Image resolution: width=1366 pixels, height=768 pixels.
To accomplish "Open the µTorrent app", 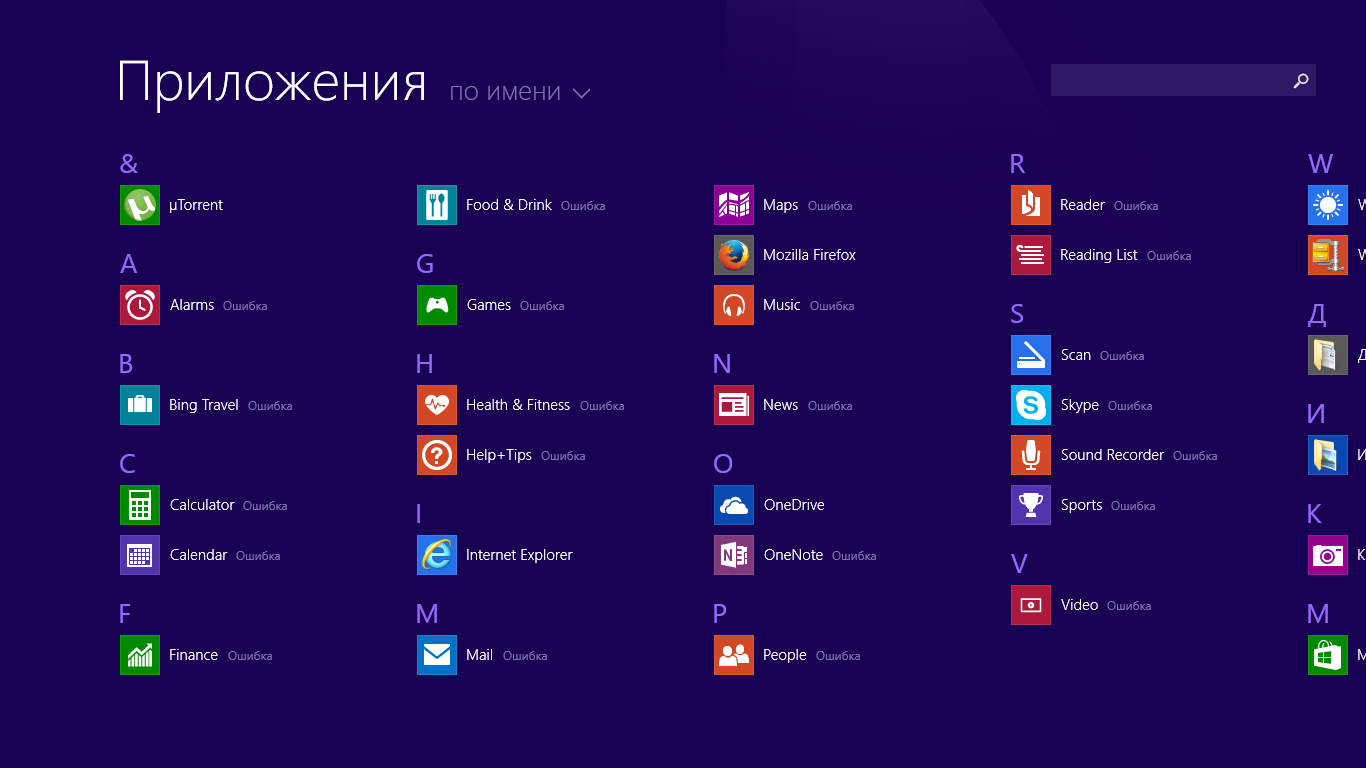I will pos(140,205).
